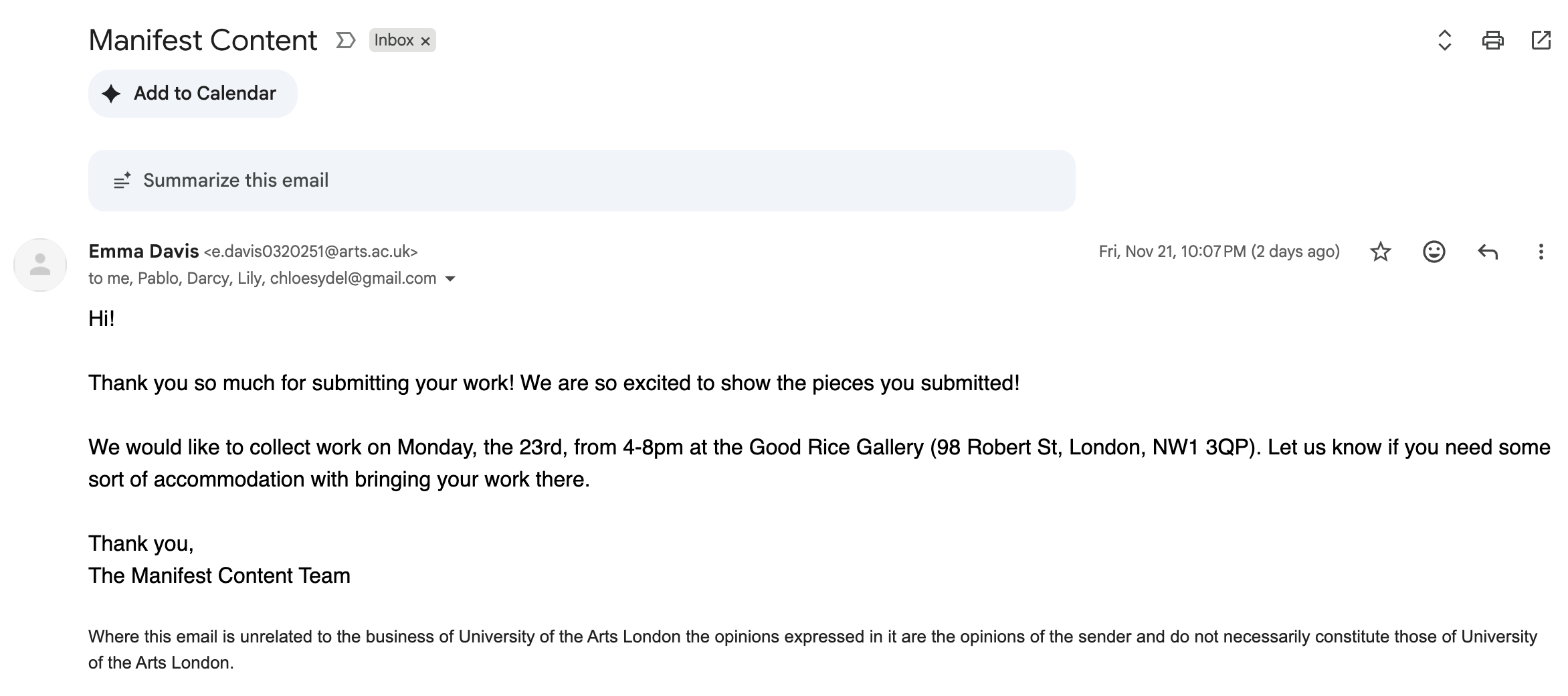Screen dimensions: 1568x696
Task: Click the sparkle icon in Add to Calendar
Action: 112,94
